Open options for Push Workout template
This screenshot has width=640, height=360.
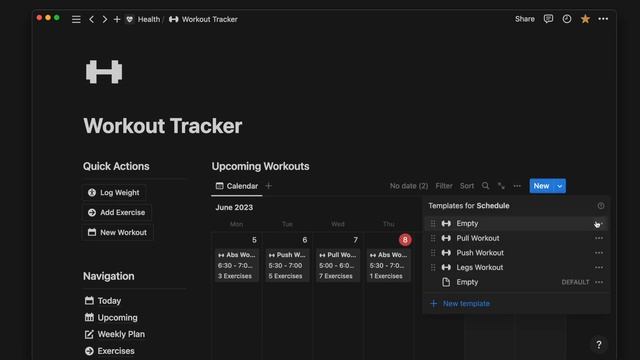coord(599,253)
